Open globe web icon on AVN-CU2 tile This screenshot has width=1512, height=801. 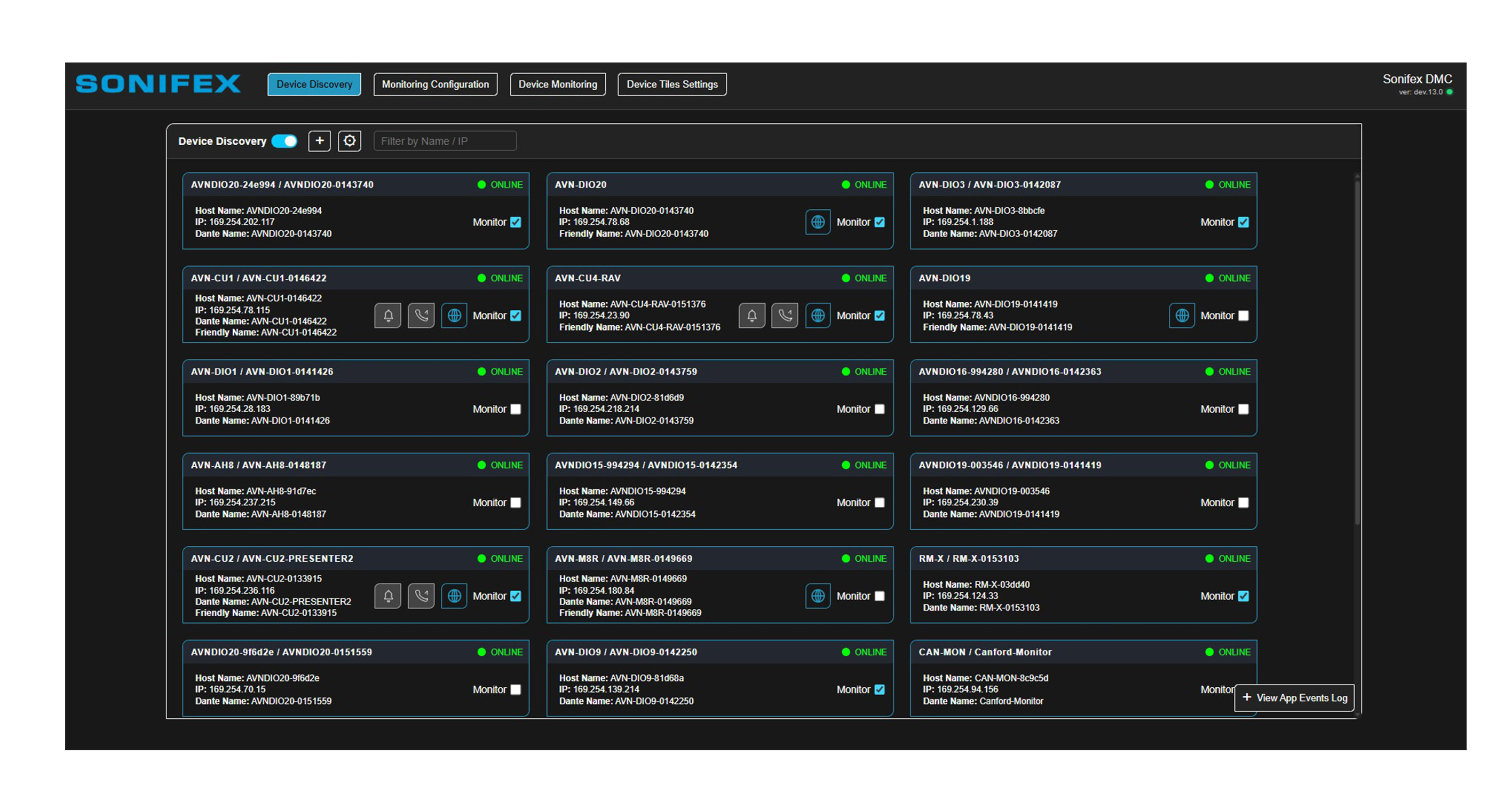454,596
